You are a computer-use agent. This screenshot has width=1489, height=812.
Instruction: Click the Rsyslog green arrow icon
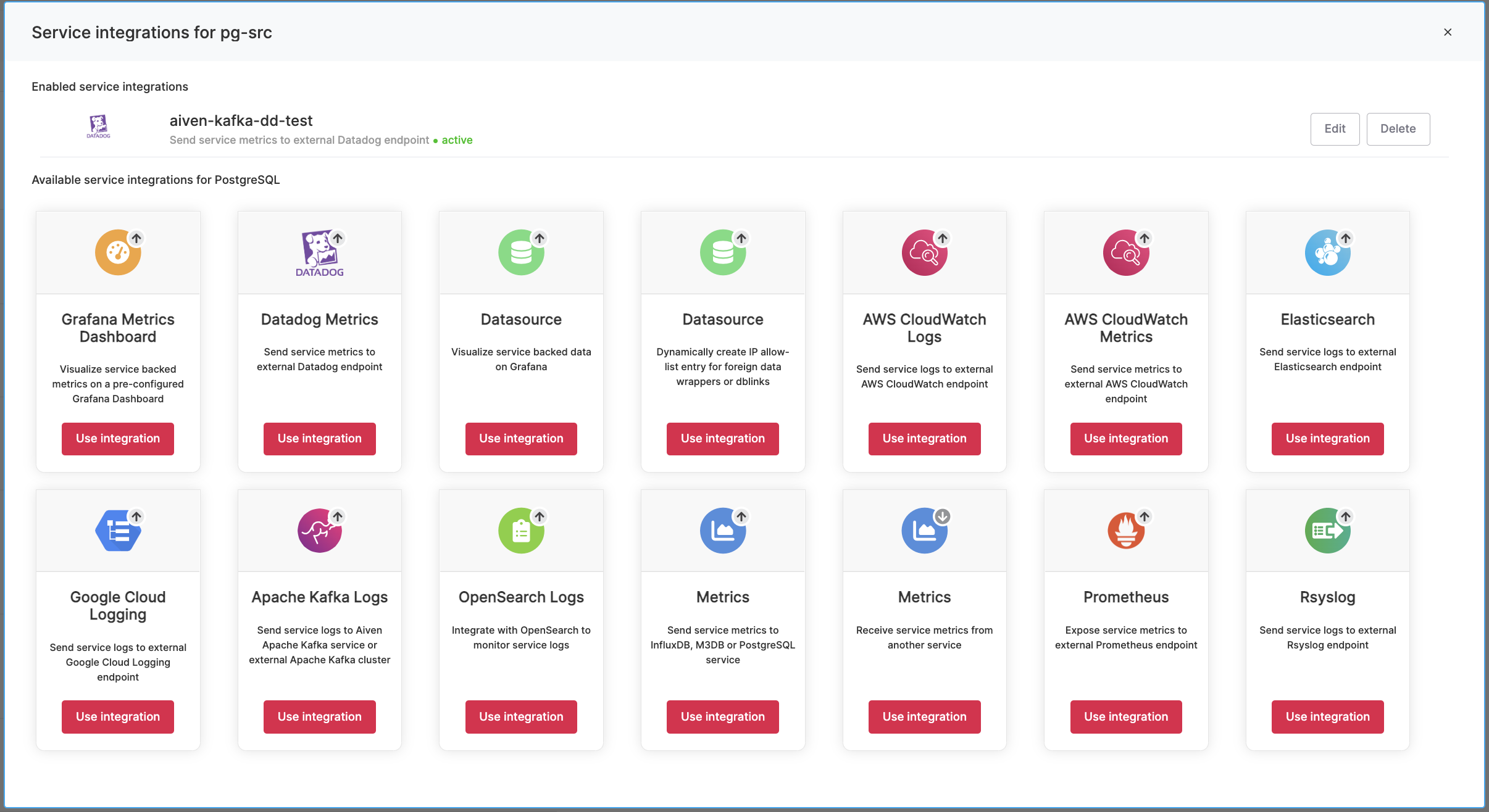coord(1328,531)
